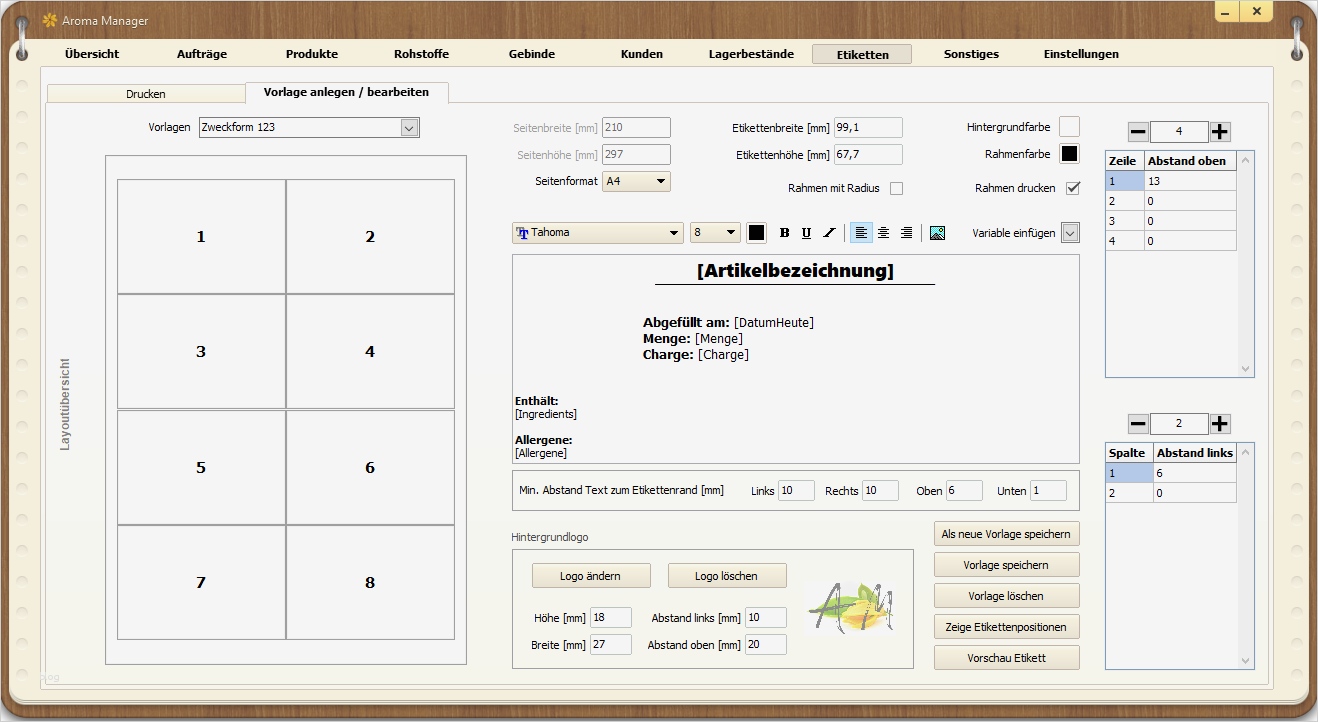Open the Tahoma font dropdown

[x=675, y=233]
